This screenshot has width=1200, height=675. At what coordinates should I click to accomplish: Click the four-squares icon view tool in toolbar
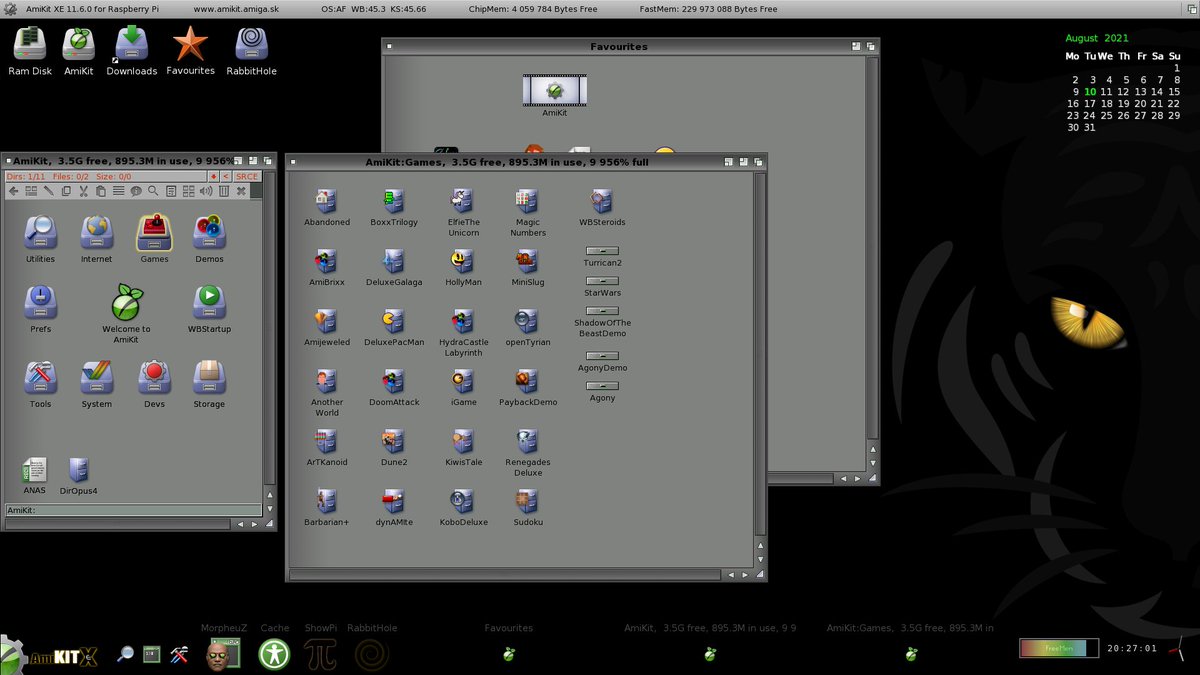point(188,191)
